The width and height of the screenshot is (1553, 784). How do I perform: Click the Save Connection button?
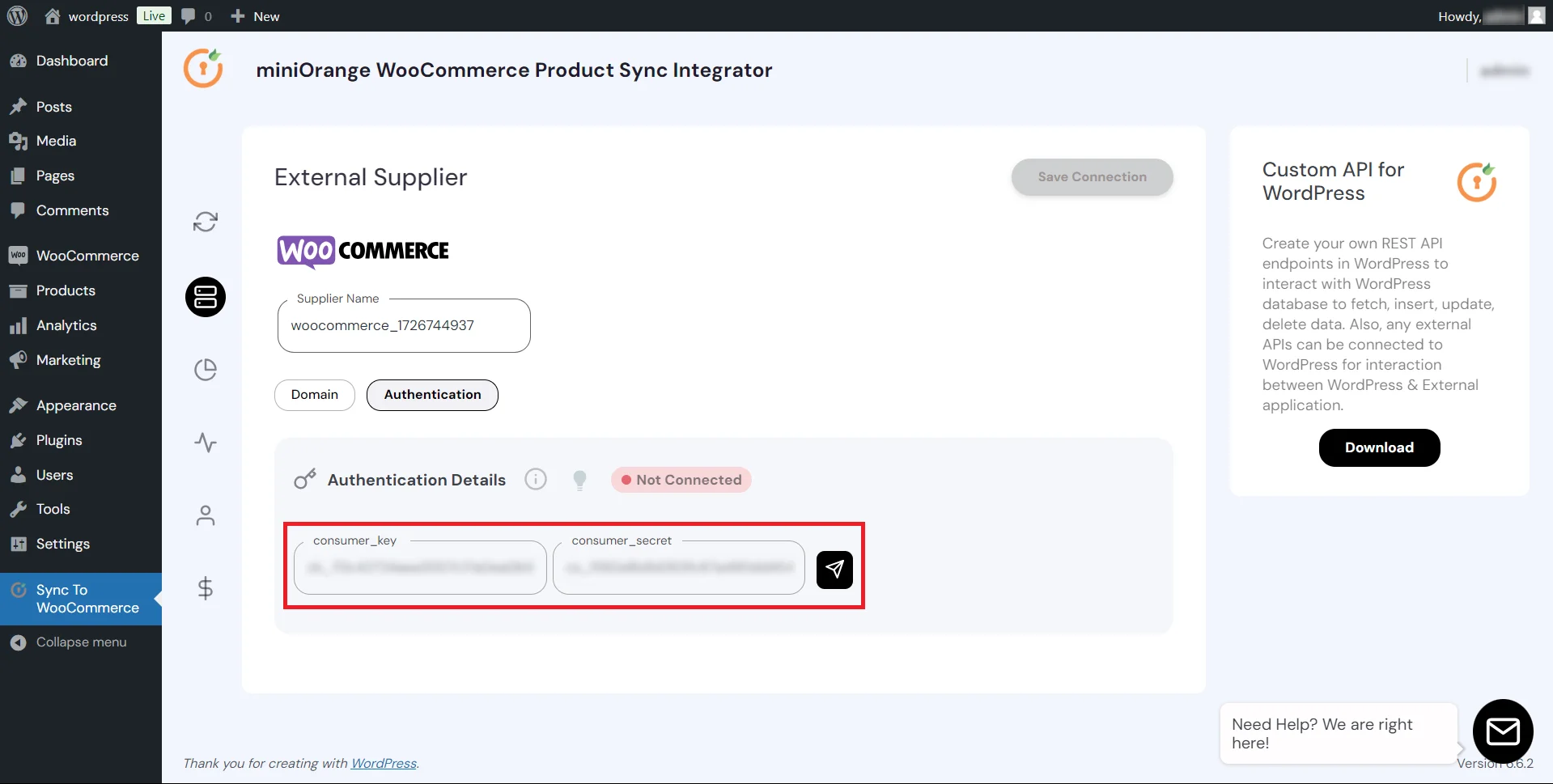[x=1092, y=176]
